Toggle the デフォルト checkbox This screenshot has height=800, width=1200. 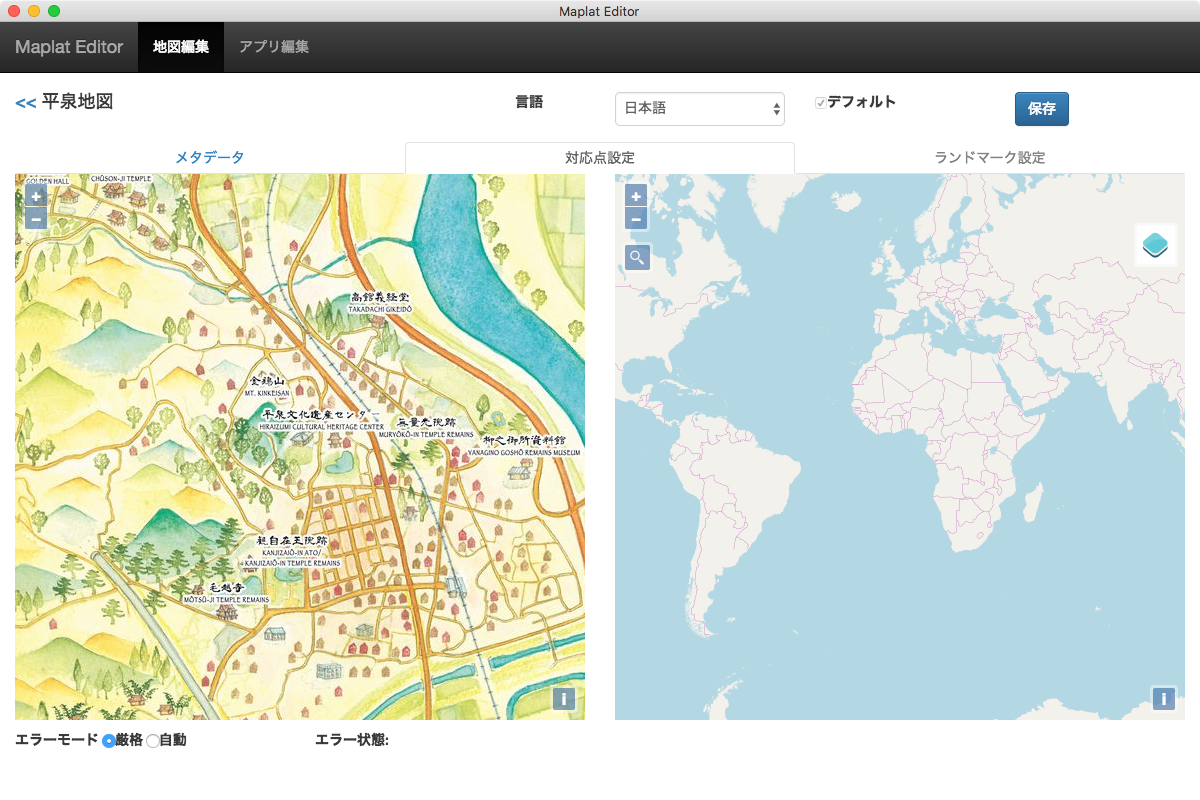(821, 103)
